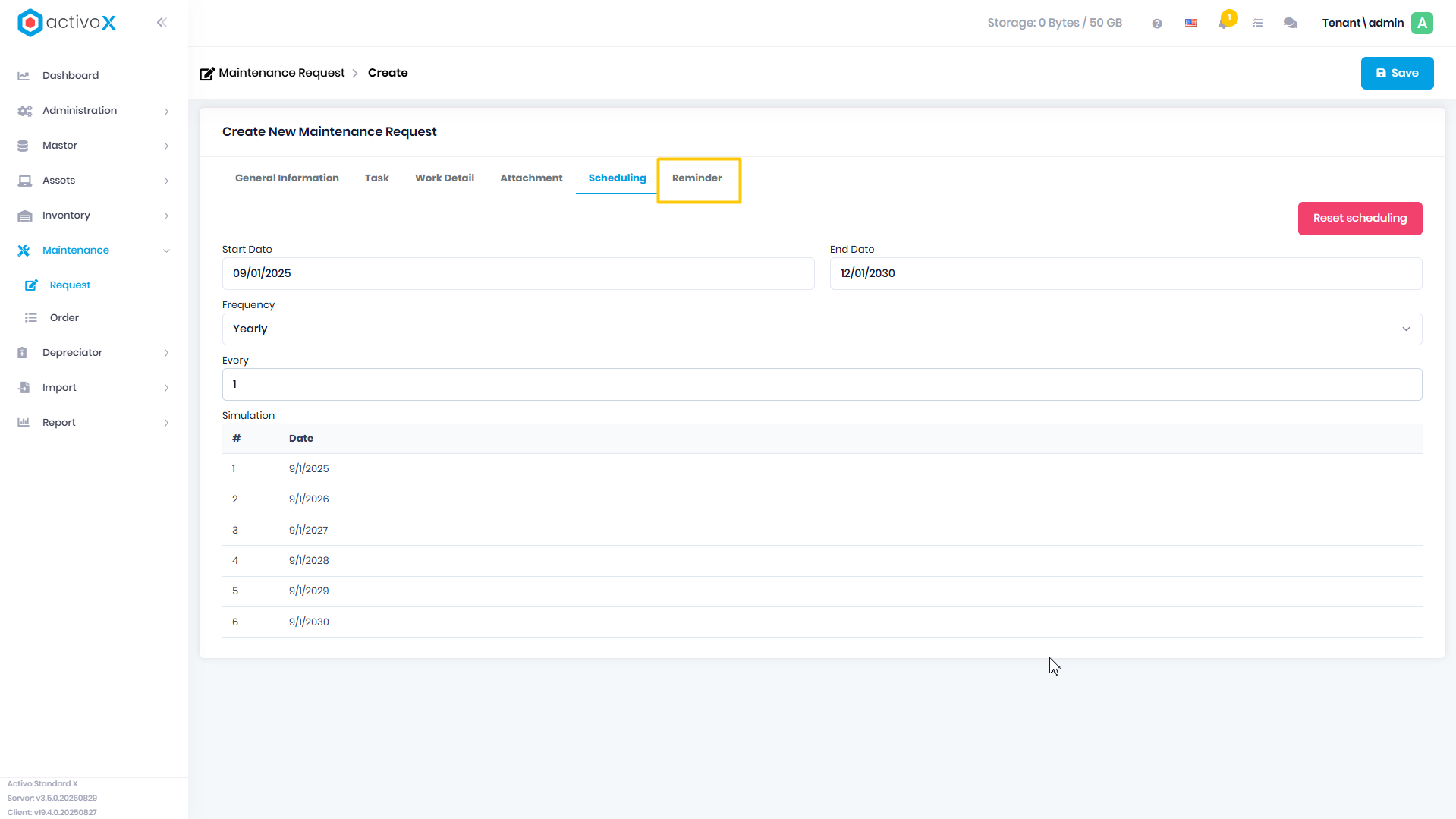This screenshot has width=1456, height=819.
Task: Click the Administration gears icon
Action: pos(24,111)
